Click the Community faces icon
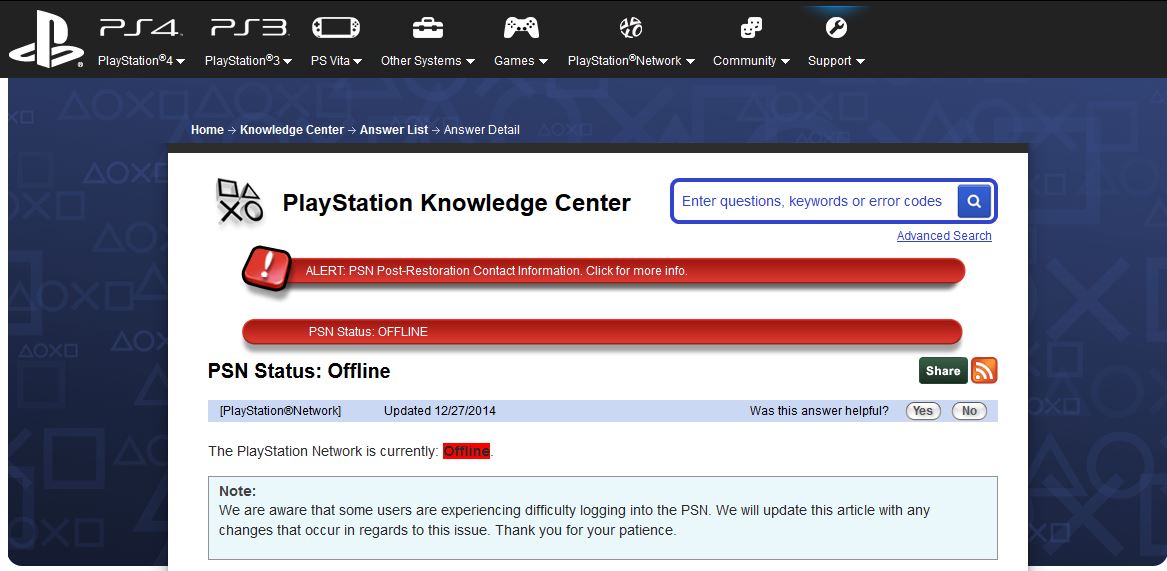Image resolution: width=1167 pixels, height=571 pixels. (750, 28)
